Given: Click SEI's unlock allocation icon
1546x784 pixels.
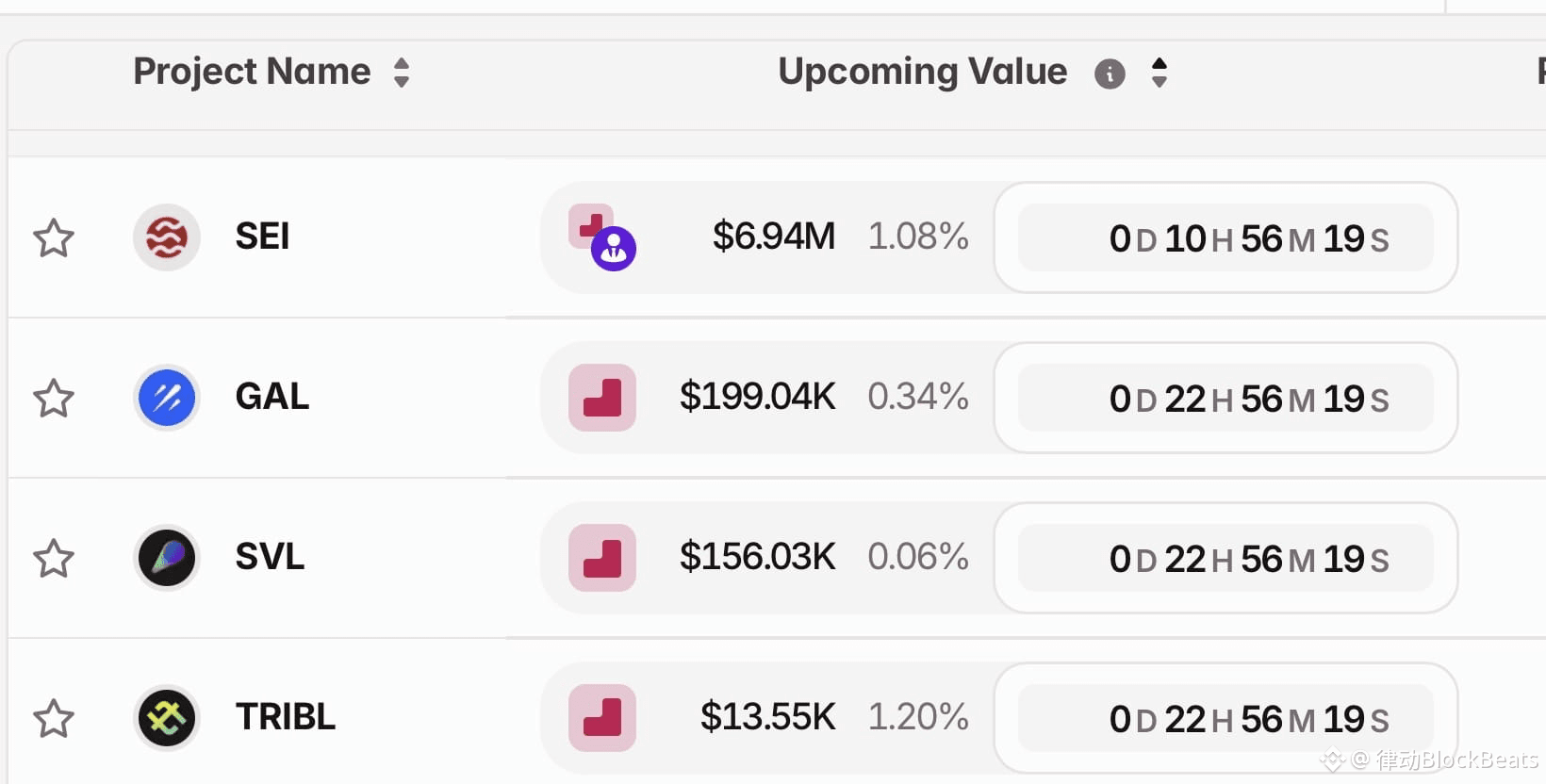Looking at the screenshot, I should [x=602, y=237].
